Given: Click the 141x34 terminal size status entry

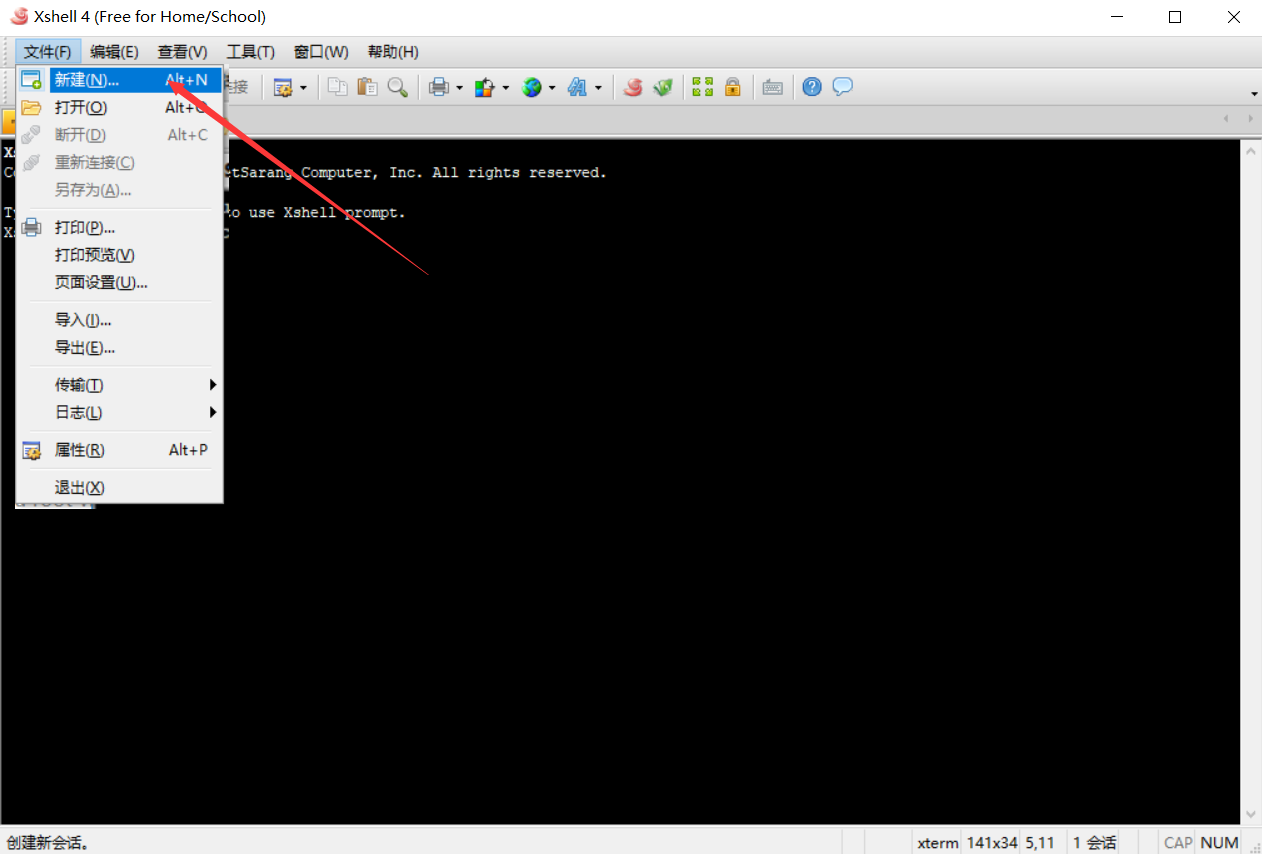Looking at the screenshot, I should [x=990, y=843].
